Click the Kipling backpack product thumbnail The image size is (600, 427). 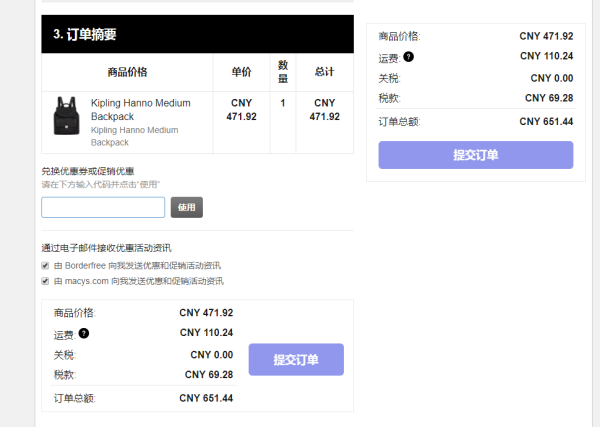(x=67, y=116)
